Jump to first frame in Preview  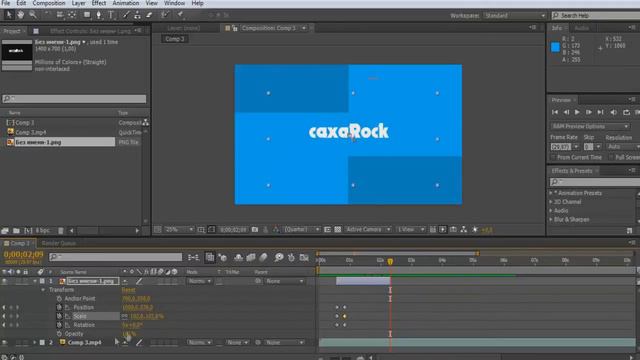(x=555, y=112)
